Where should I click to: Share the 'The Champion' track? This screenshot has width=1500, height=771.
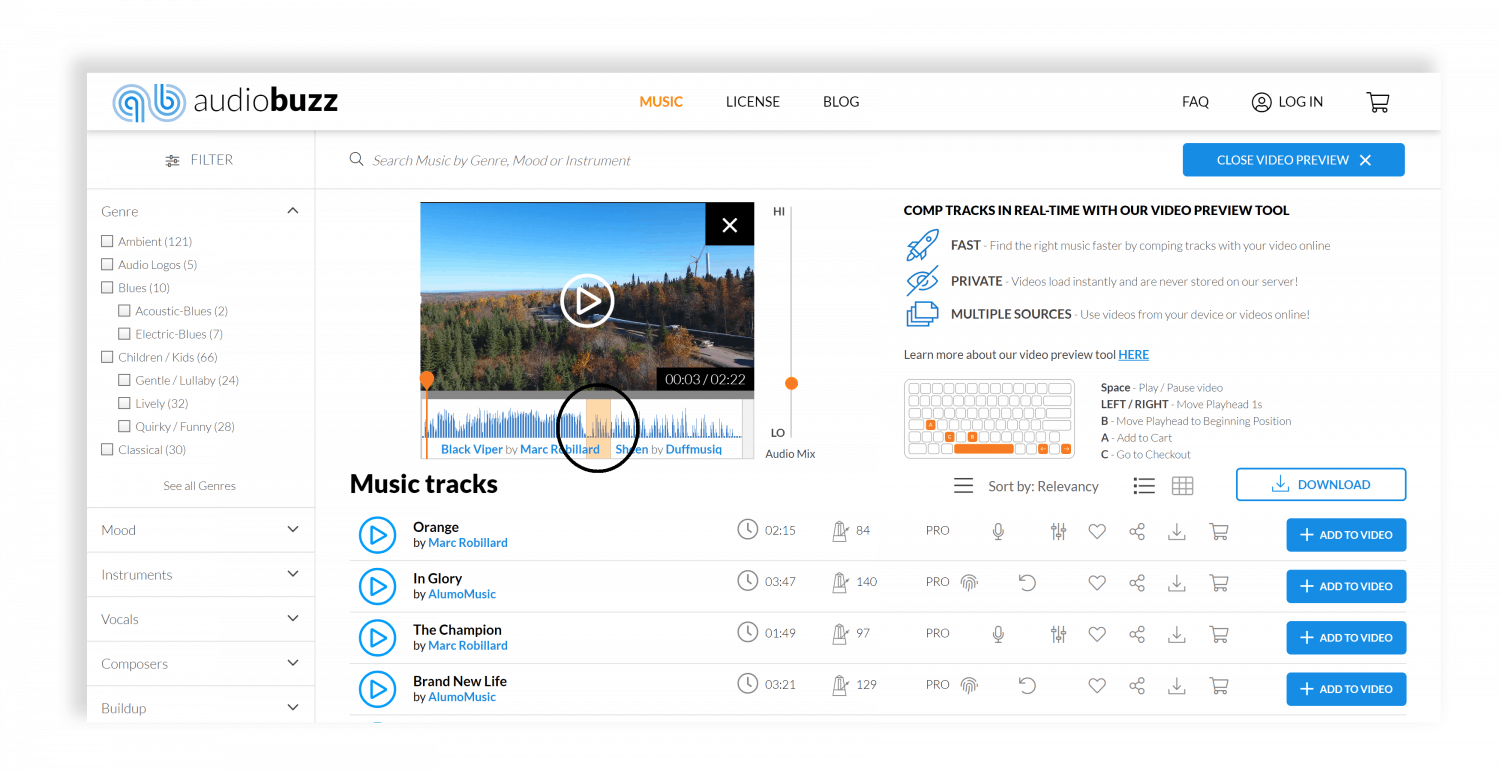pyautogui.click(x=1137, y=634)
